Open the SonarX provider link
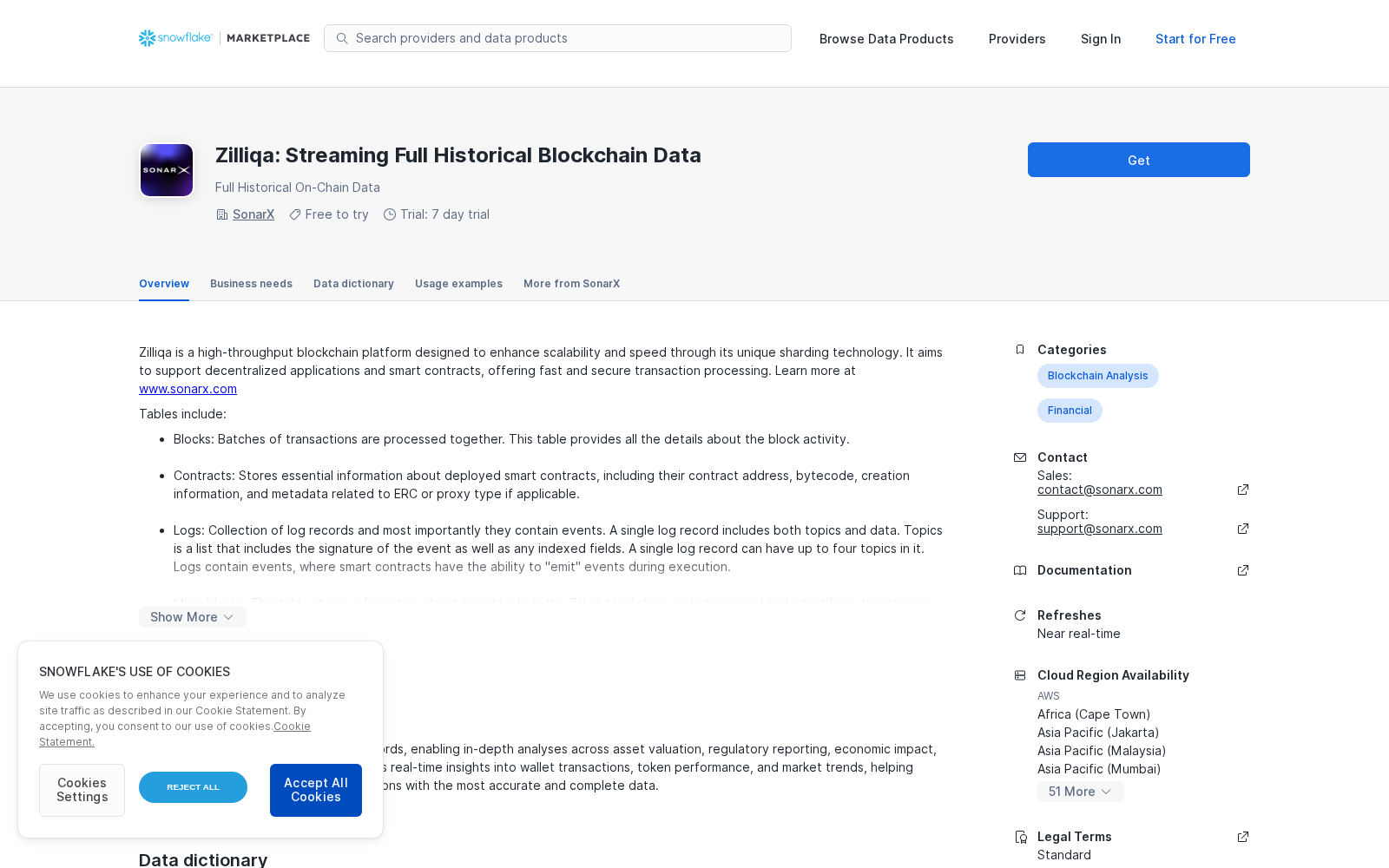 tap(253, 214)
